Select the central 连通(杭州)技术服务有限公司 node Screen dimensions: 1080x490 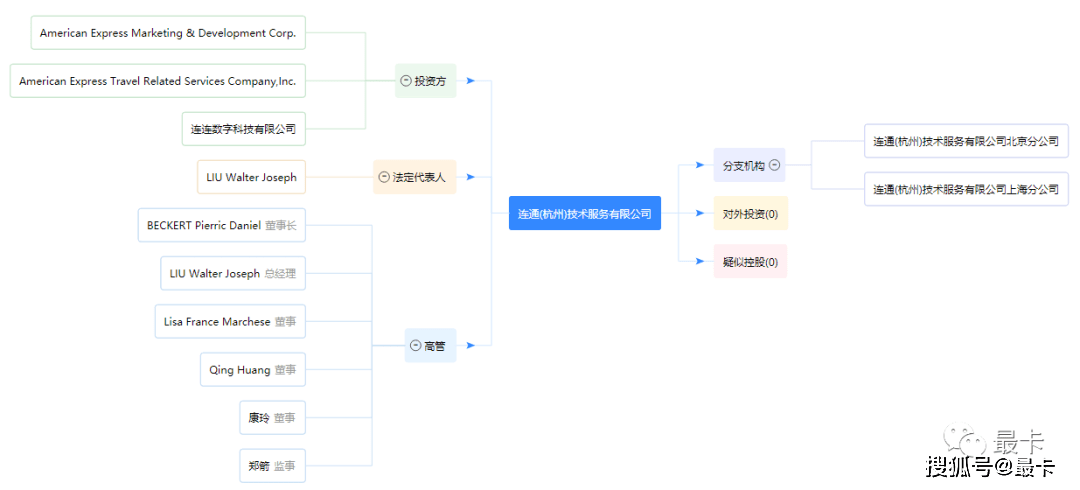click(585, 214)
